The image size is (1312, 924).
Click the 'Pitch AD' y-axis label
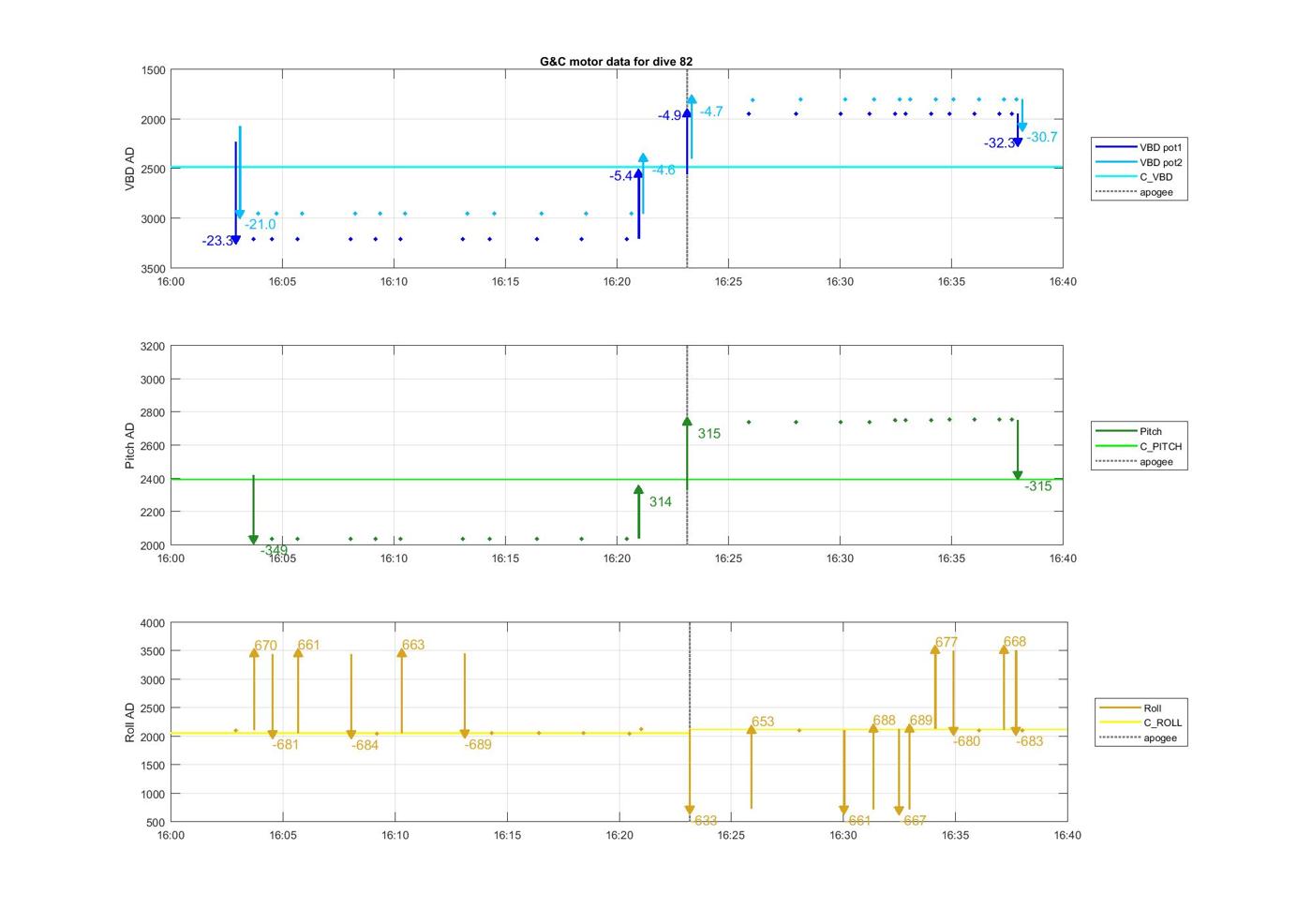tap(130, 445)
